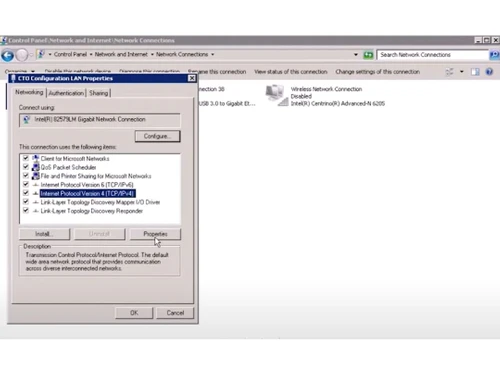Select Link-Layer Topology Discovery Responder item

92,211
